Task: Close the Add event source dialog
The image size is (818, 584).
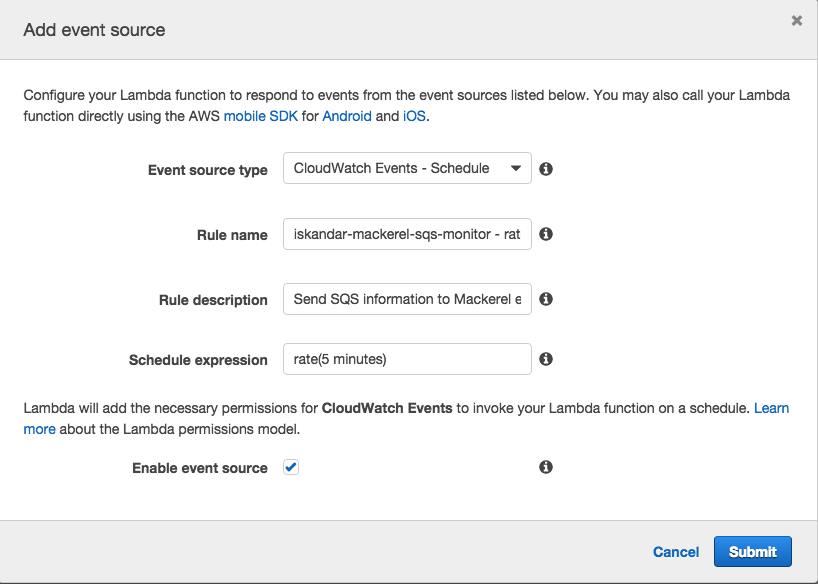Action: pyautogui.click(x=796, y=21)
